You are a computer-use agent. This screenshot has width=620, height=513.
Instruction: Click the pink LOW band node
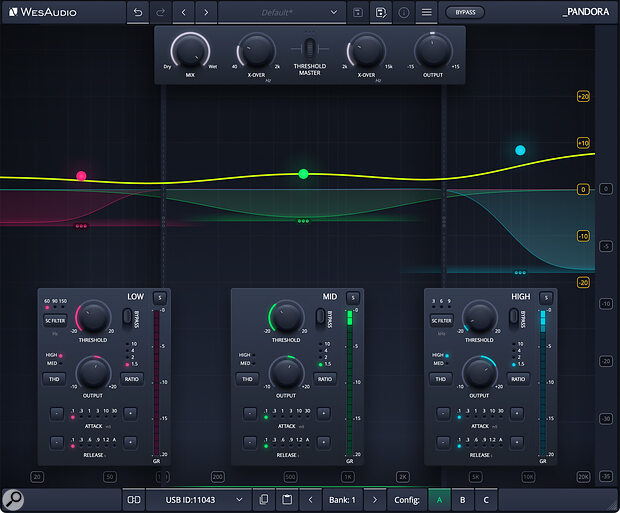(81, 176)
